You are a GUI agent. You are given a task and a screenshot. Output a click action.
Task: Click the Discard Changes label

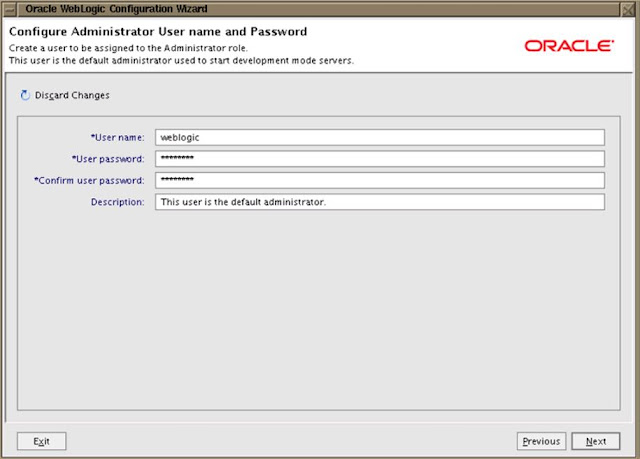coord(72,95)
